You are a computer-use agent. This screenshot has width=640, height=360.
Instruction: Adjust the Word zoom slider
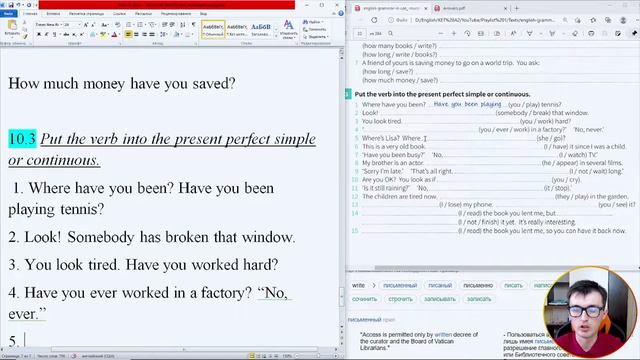click(318, 356)
